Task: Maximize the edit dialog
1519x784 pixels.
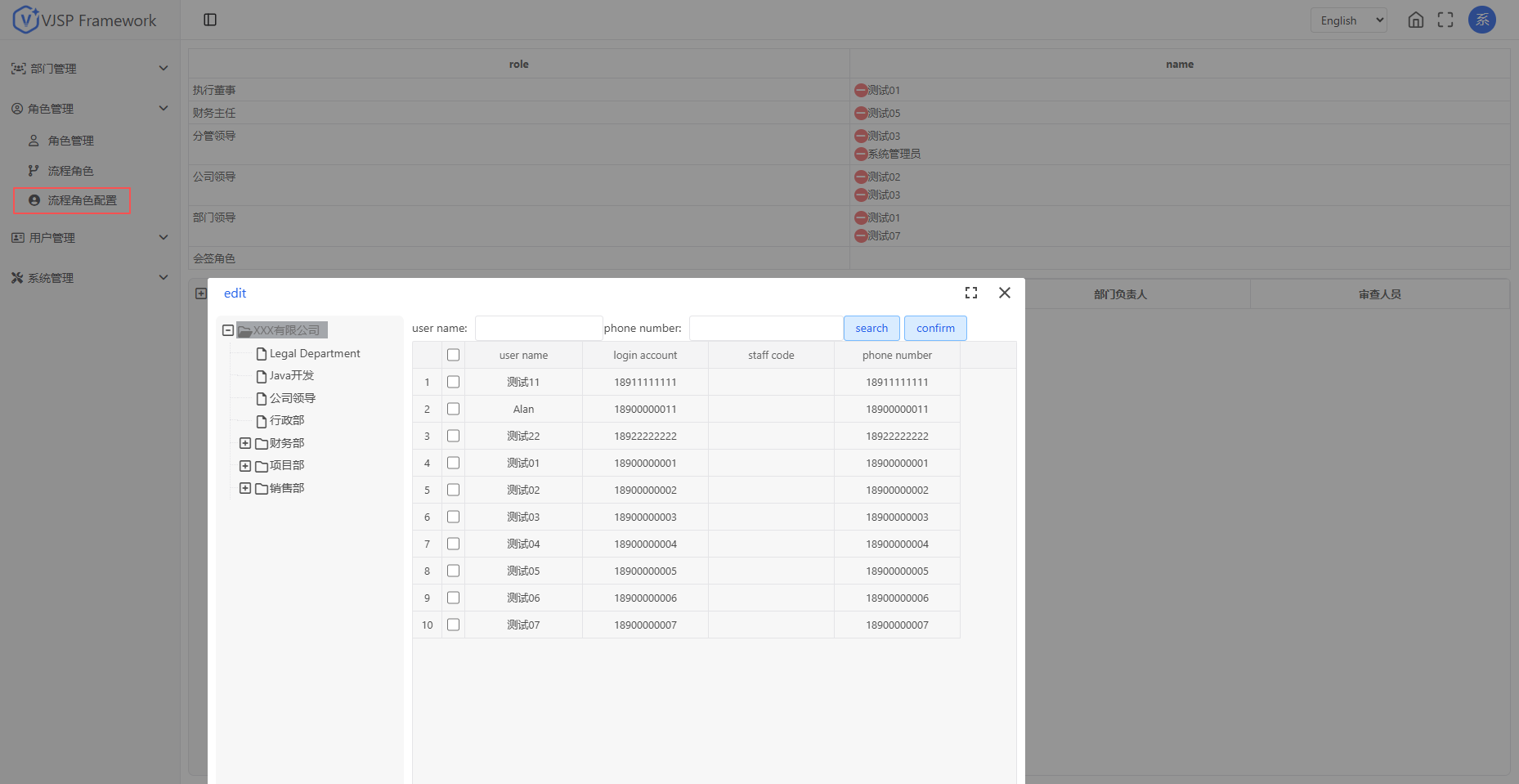Action: tap(971, 293)
